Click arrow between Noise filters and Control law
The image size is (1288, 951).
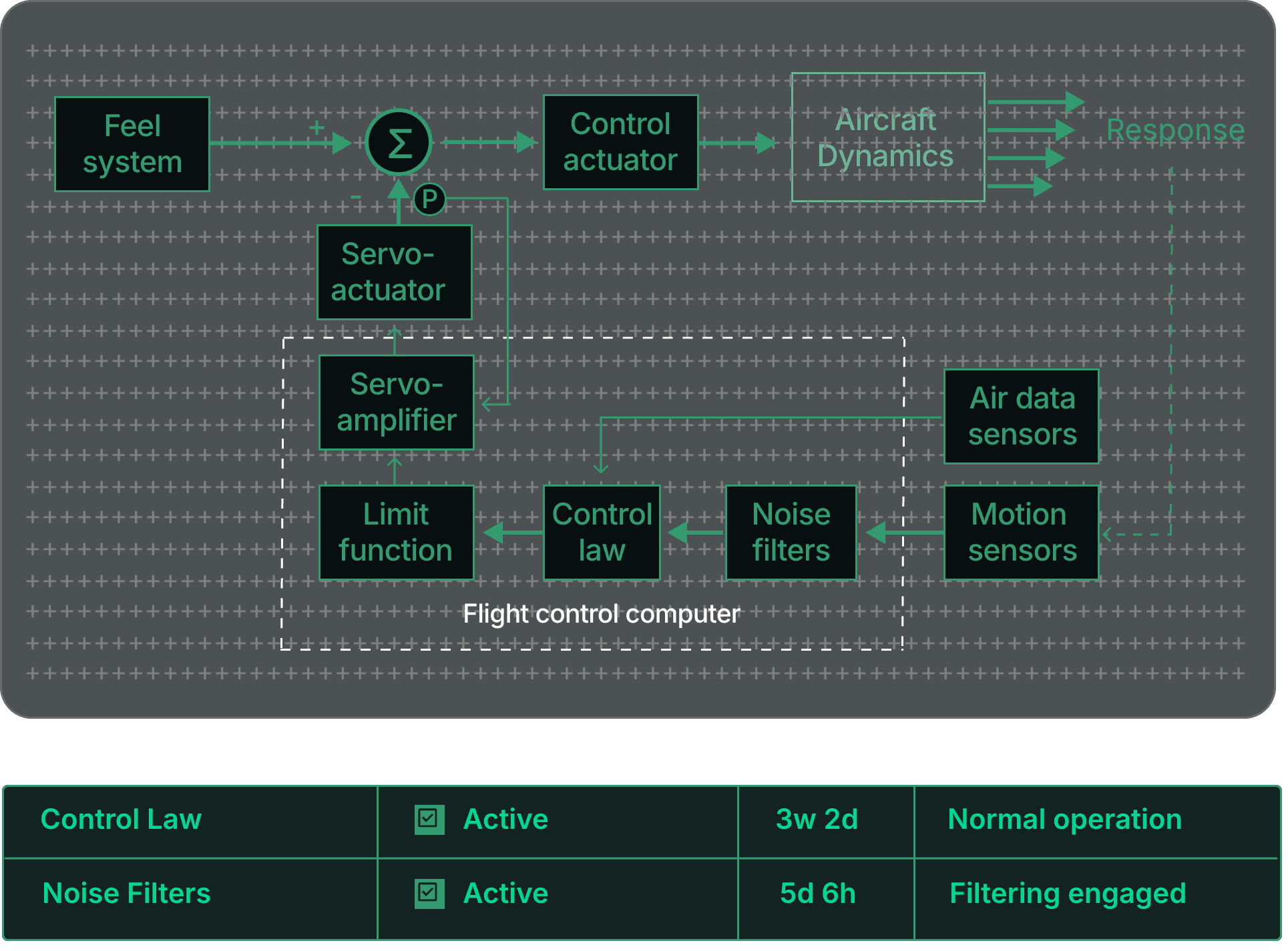[x=694, y=533]
